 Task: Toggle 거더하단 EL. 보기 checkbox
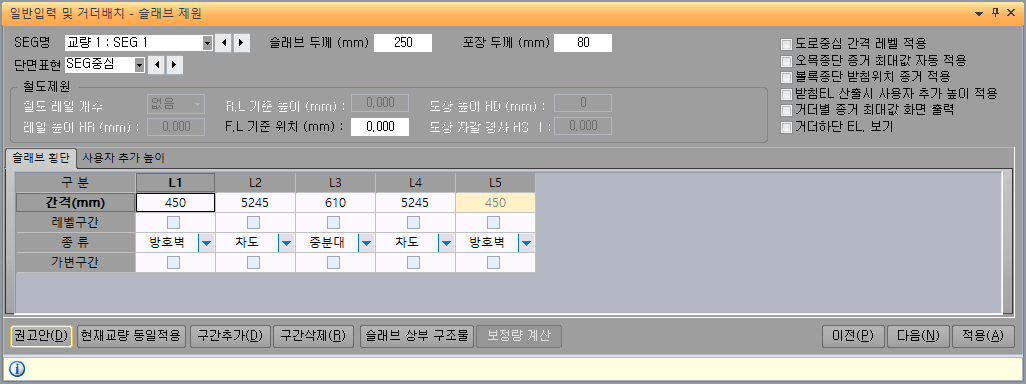(x=787, y=127)
